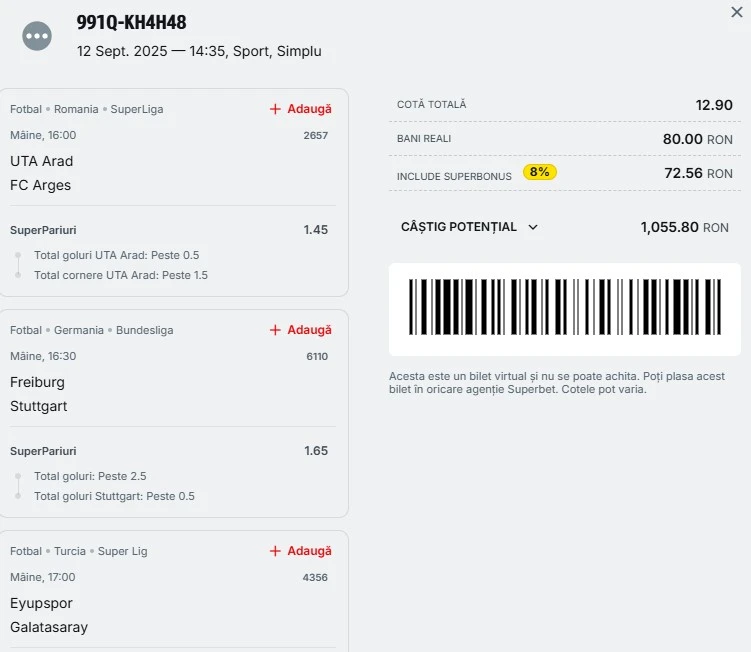
Task: Click the 1.65 SuperPariuri odds
Action: [x=316, y=451]
